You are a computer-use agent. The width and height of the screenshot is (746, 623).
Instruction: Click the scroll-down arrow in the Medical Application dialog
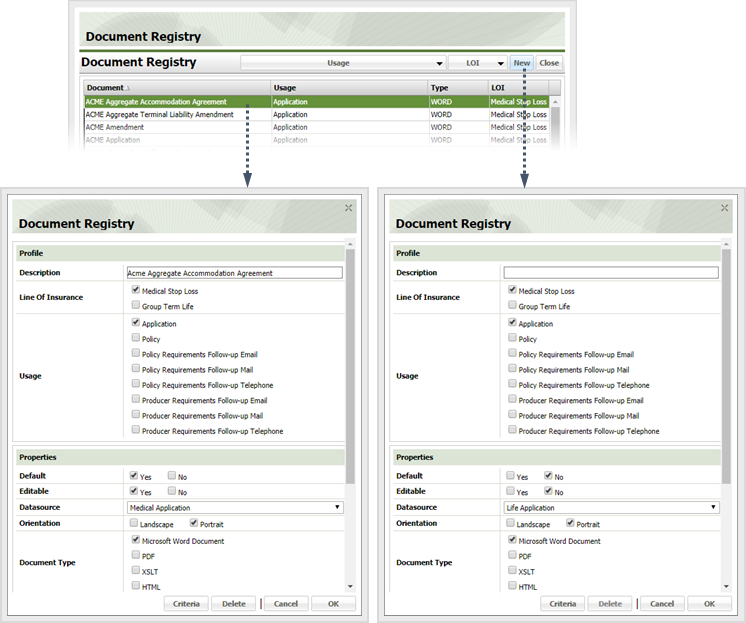tap(349, 586)
